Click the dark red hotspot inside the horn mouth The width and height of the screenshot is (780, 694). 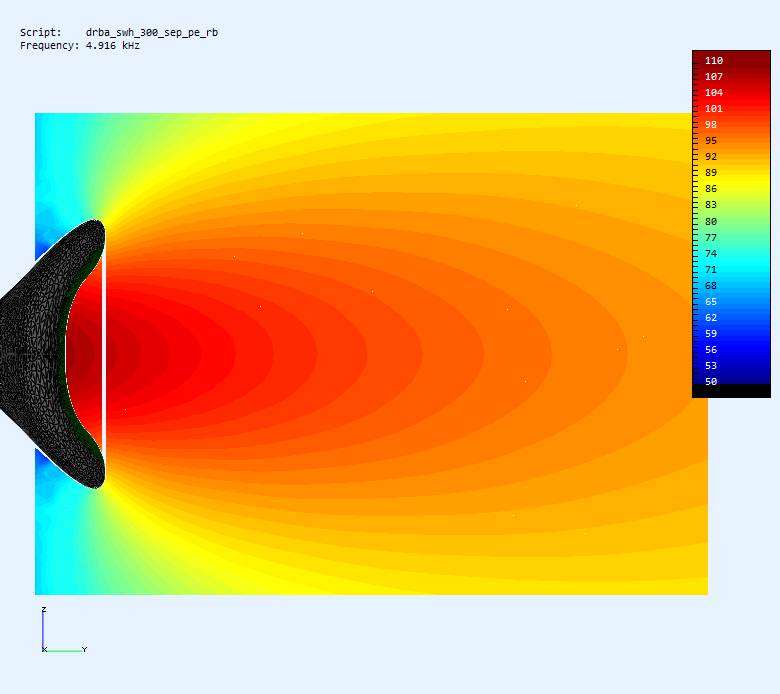coord(82,354)
